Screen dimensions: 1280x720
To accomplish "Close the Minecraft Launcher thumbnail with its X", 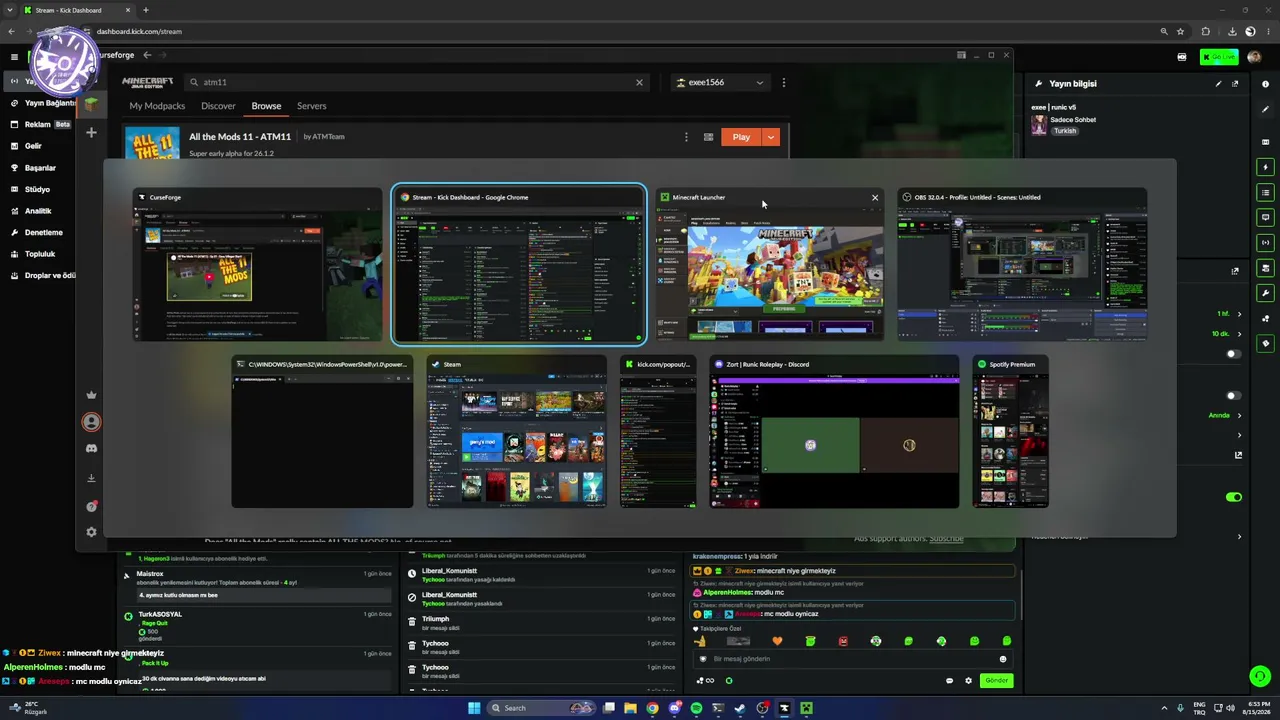I will pyautogui.click(x=875, y=197).
